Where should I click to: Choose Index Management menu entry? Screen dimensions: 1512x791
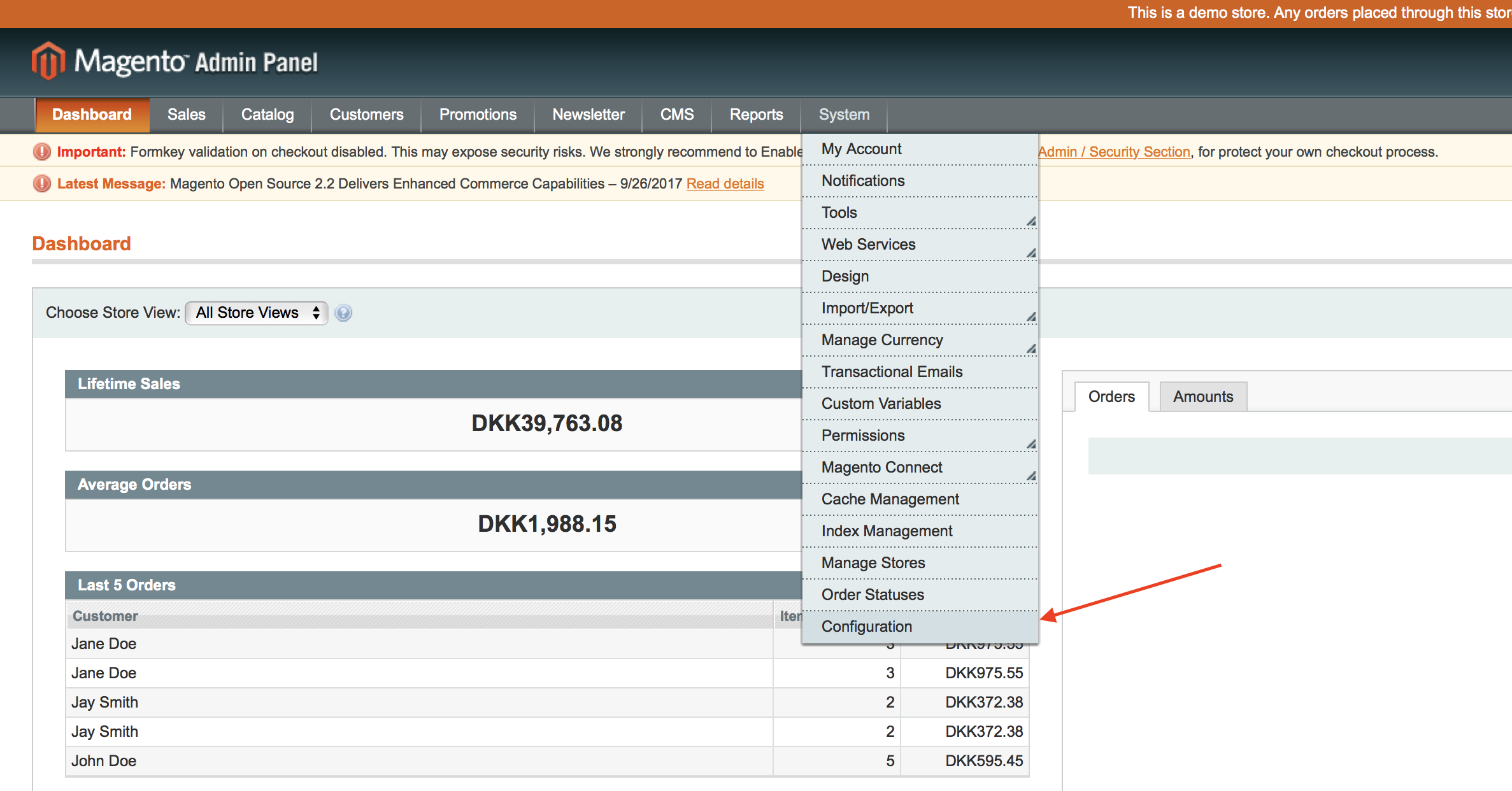887,531
